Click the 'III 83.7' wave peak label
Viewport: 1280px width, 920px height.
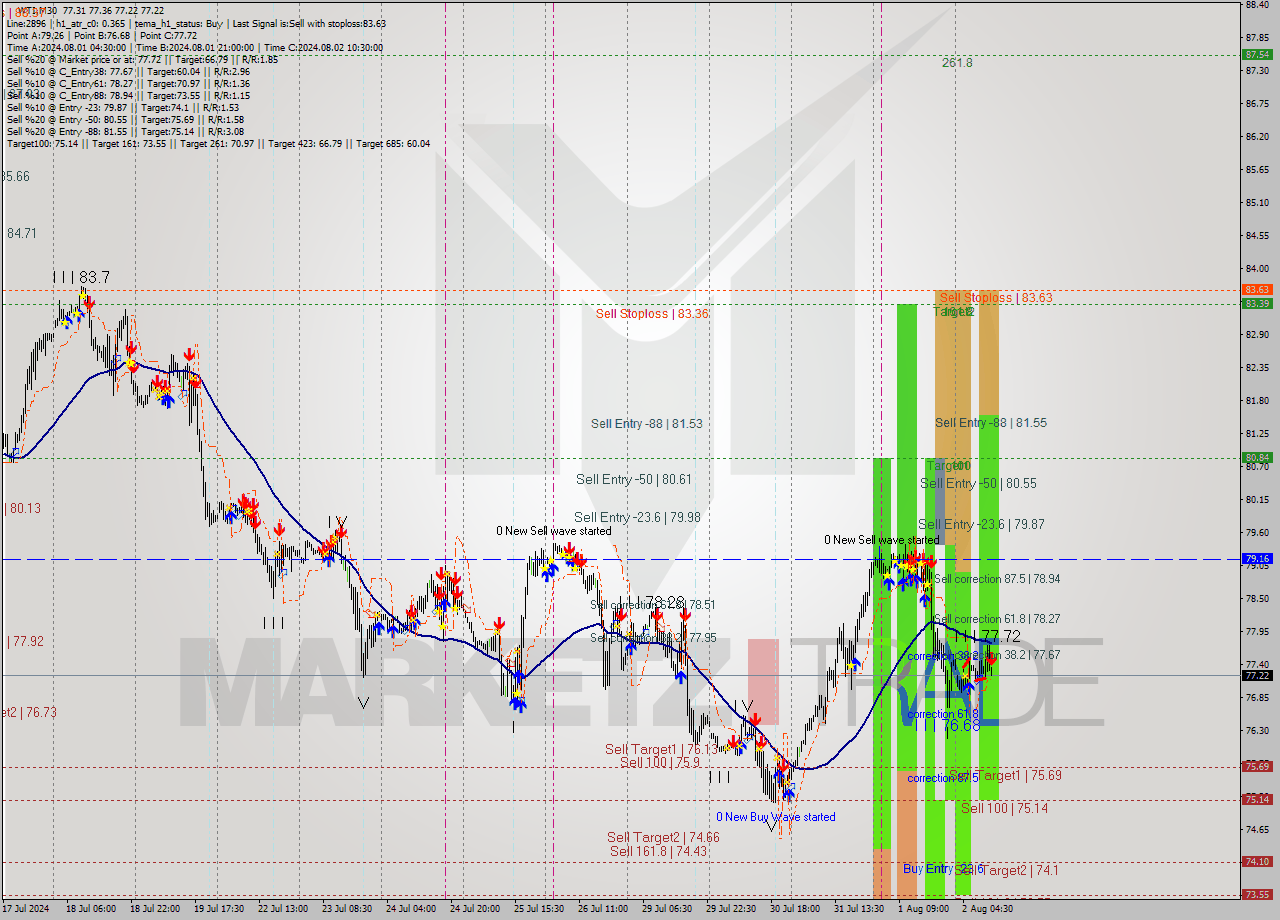point(82,277)
